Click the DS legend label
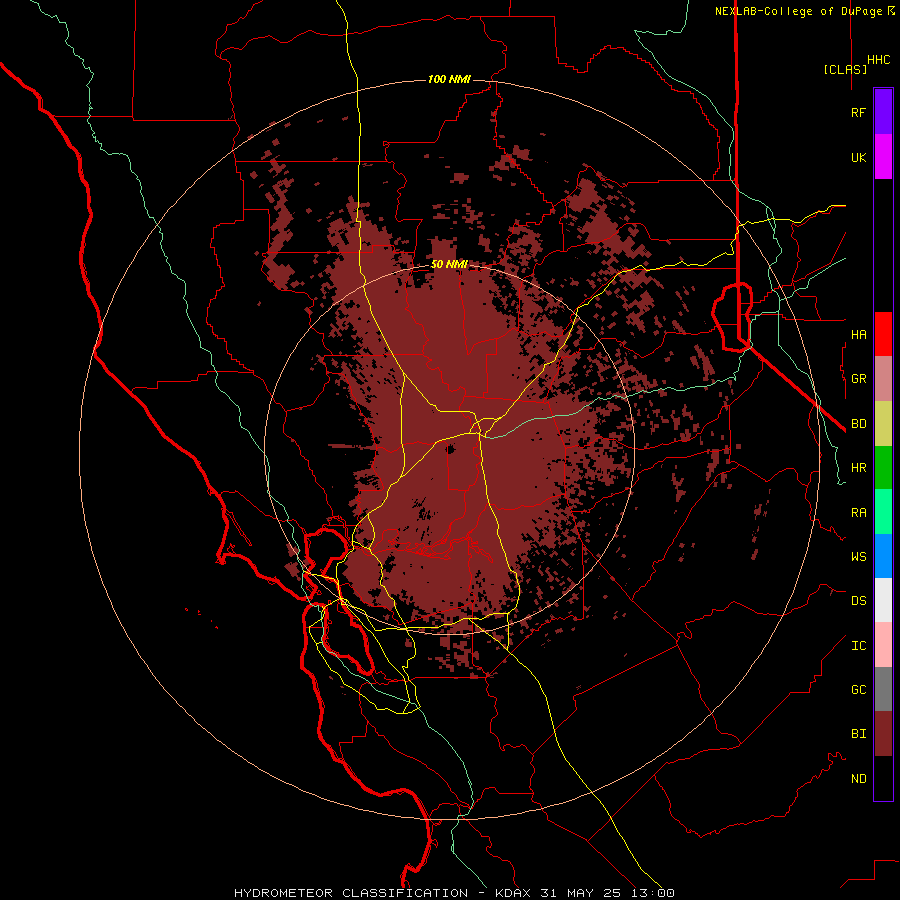 pos(858,601)
